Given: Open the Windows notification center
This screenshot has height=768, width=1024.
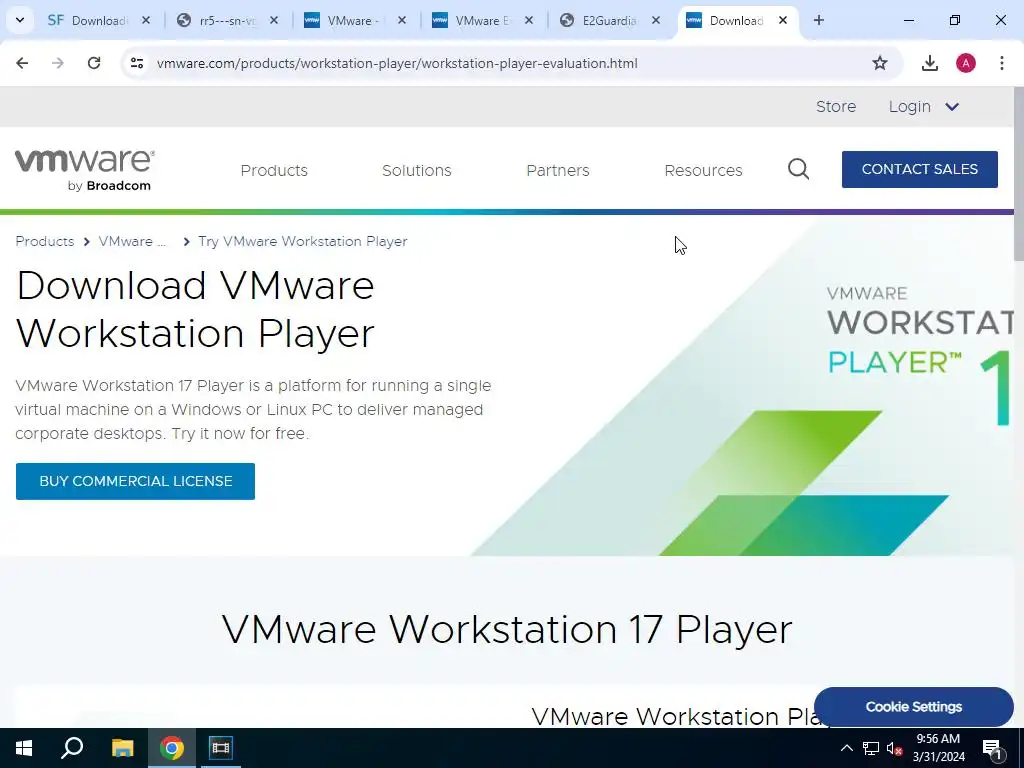Looking at the screenshot, I should [x=993, y=748].
